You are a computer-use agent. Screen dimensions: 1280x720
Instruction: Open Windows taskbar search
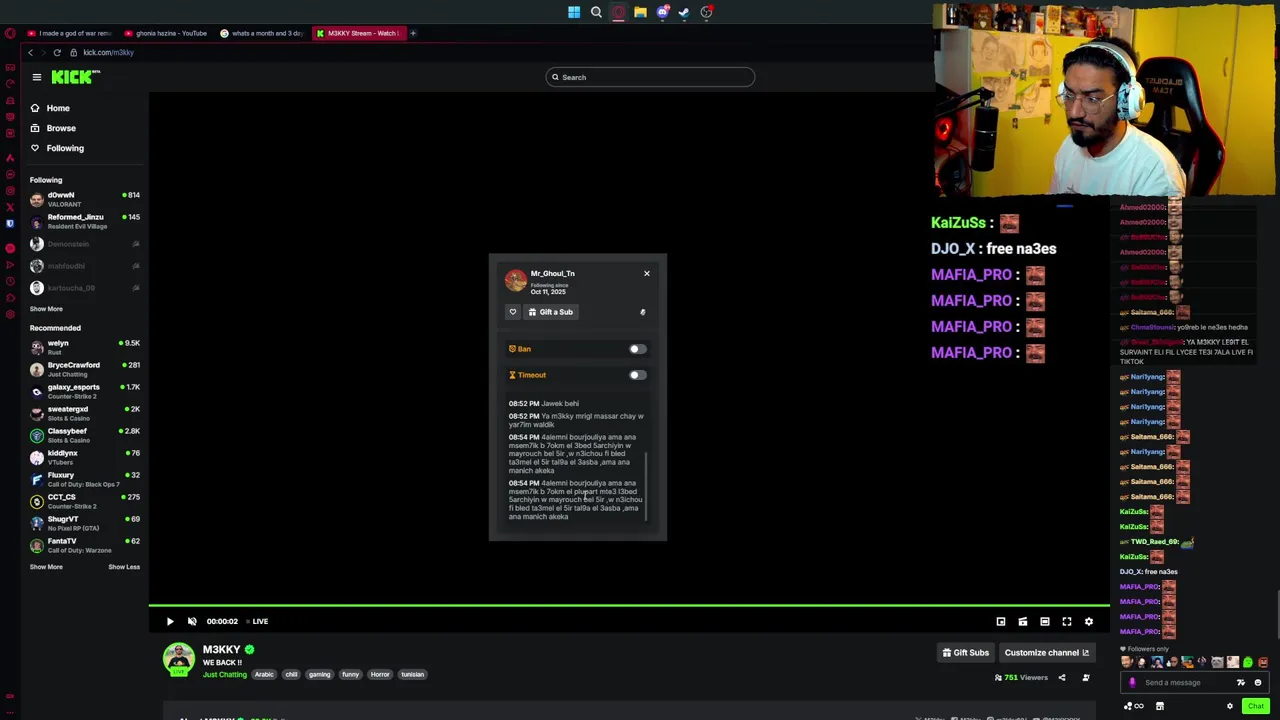(x=596, y=12)
